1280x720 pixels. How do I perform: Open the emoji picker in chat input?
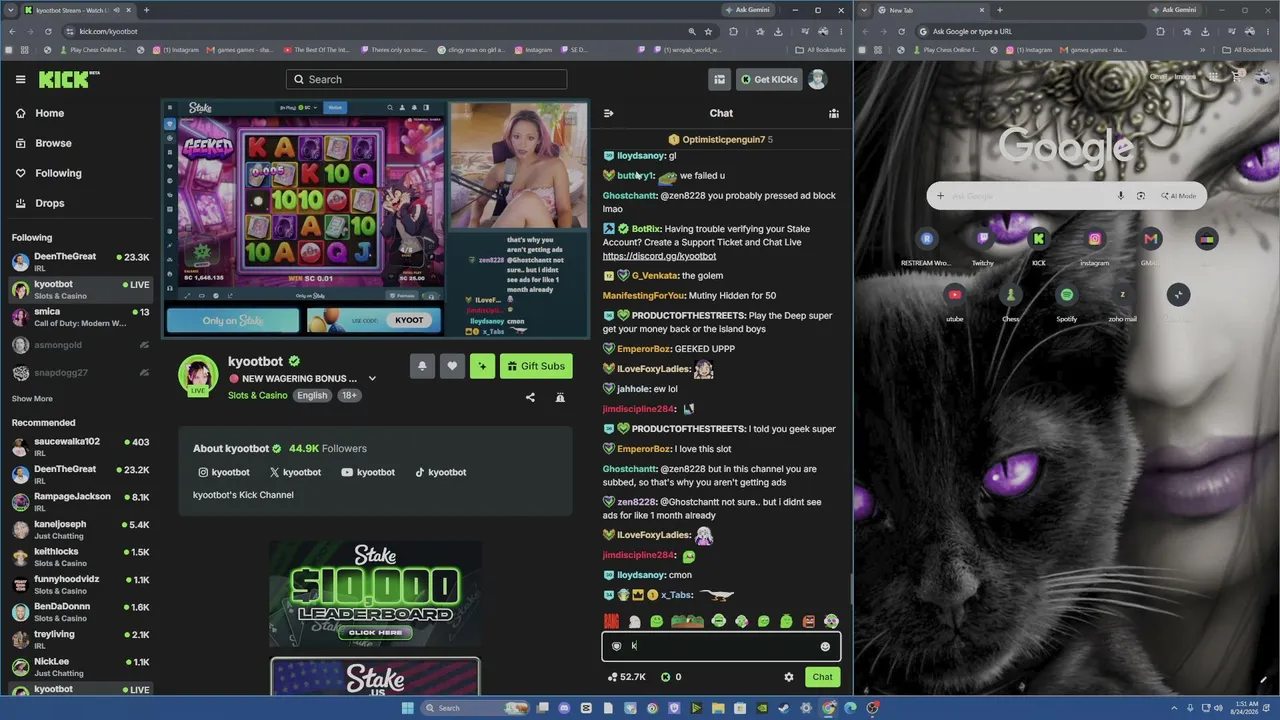tap(825, 646)
